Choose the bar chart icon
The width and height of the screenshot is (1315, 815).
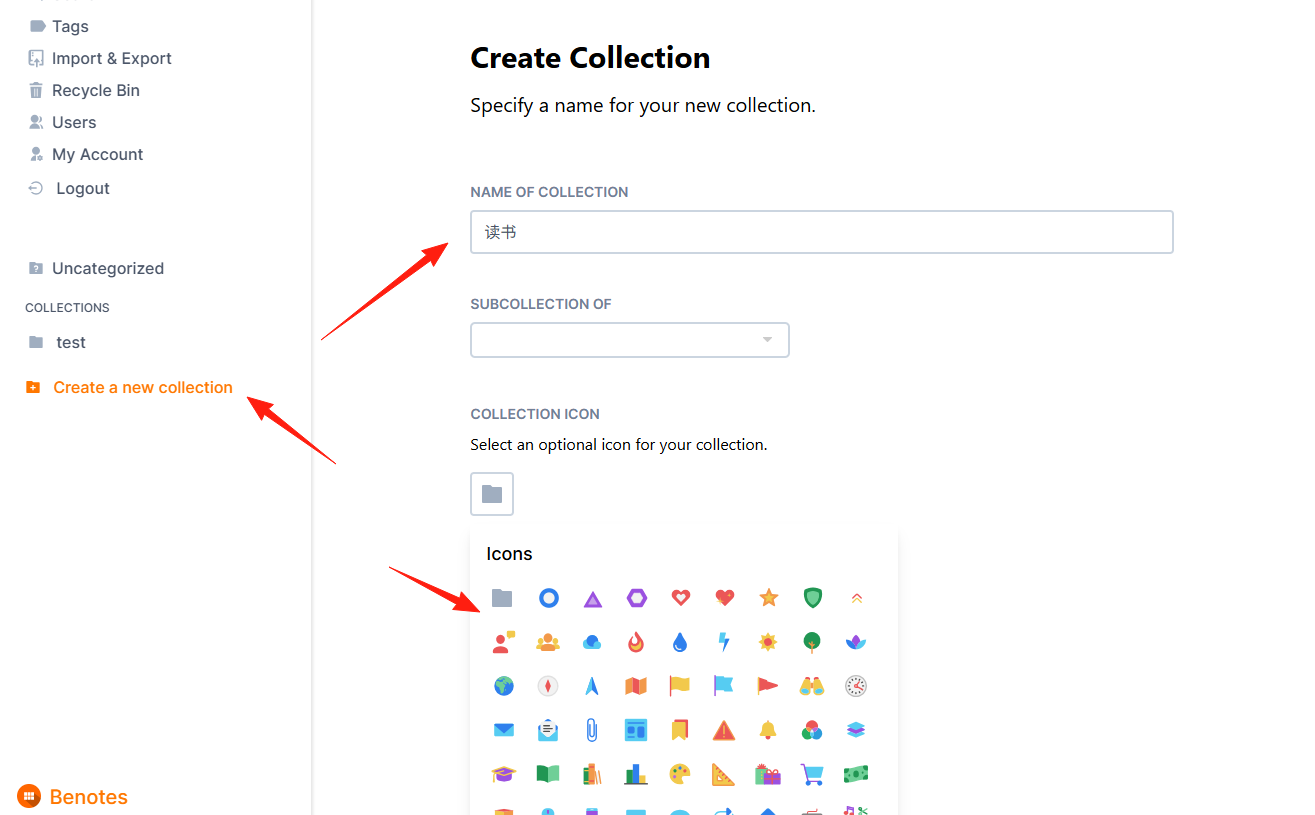pyautogui.click(x=636, y=774)
